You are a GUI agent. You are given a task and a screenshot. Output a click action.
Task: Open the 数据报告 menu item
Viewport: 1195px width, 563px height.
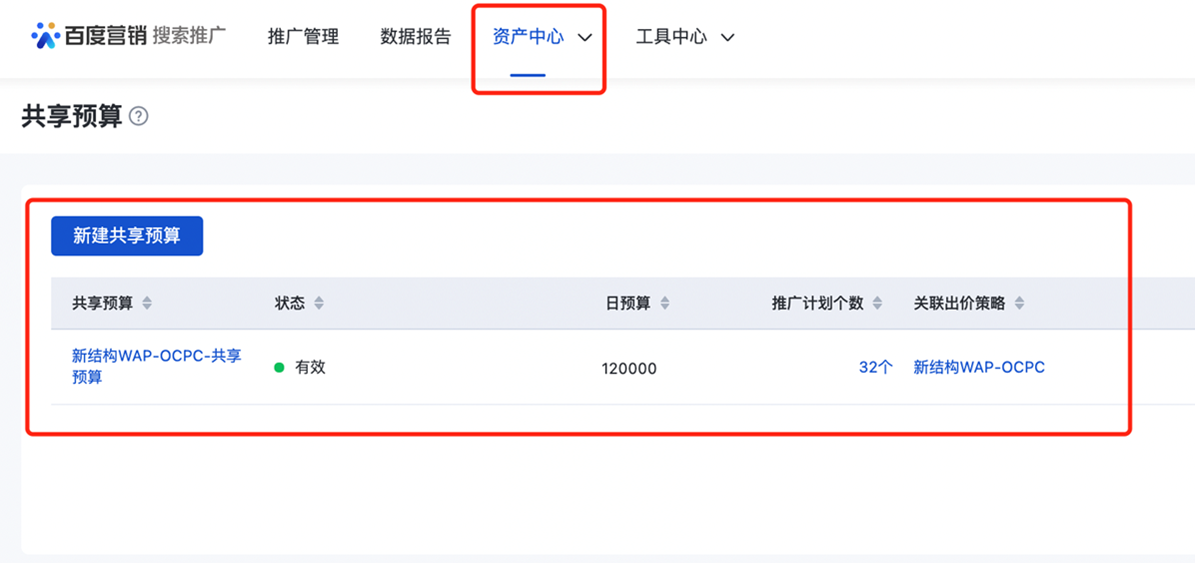pyautogui.click(x=416, y=37)
